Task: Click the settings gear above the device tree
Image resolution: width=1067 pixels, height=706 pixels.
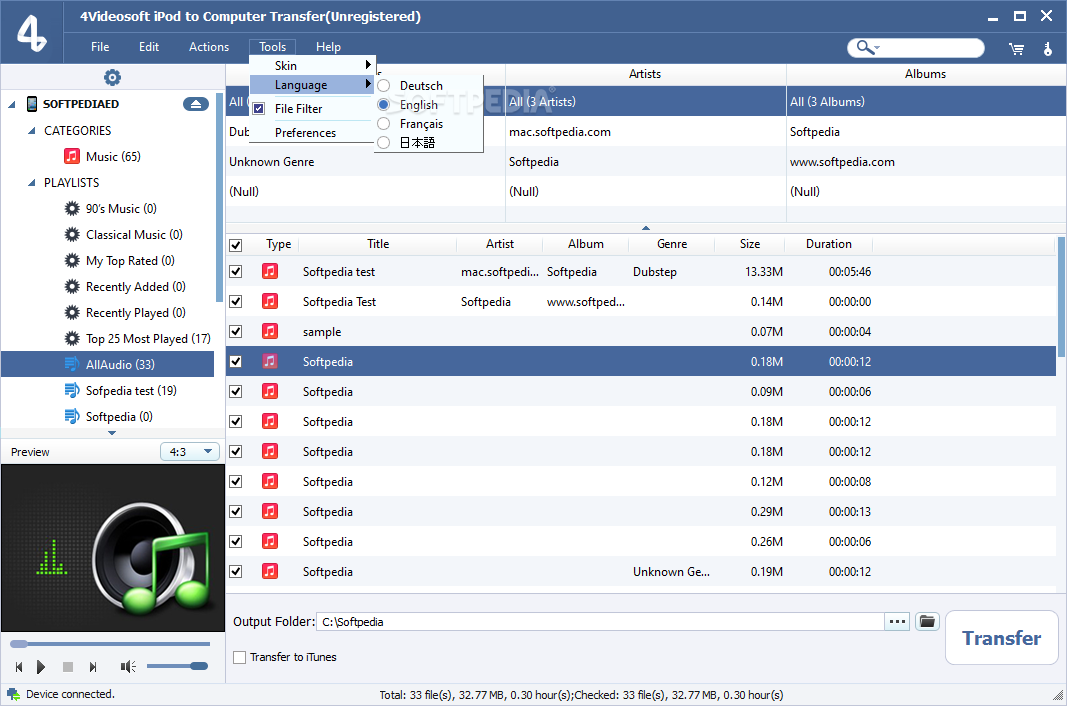Action: (x=112, y=77)
